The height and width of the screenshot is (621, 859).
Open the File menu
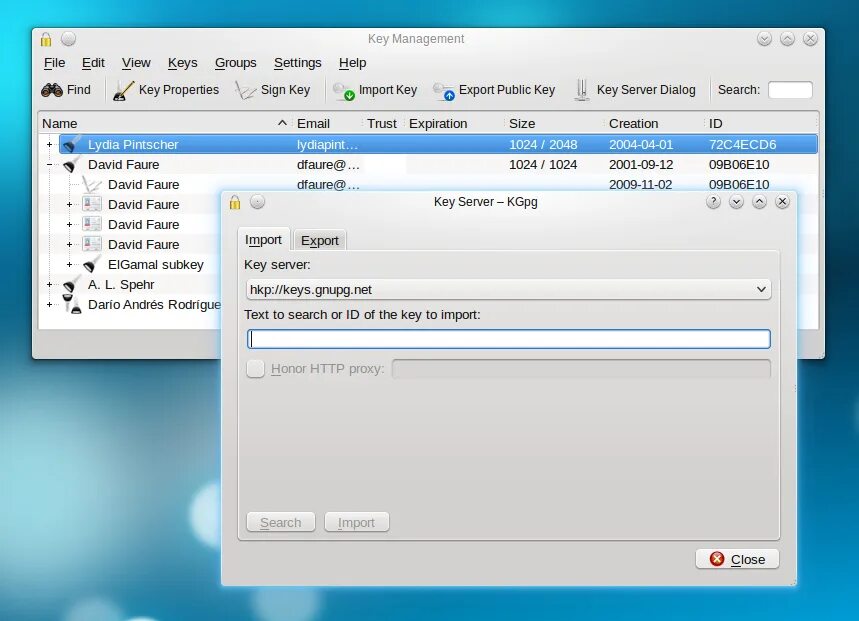(x=54, y=63)
